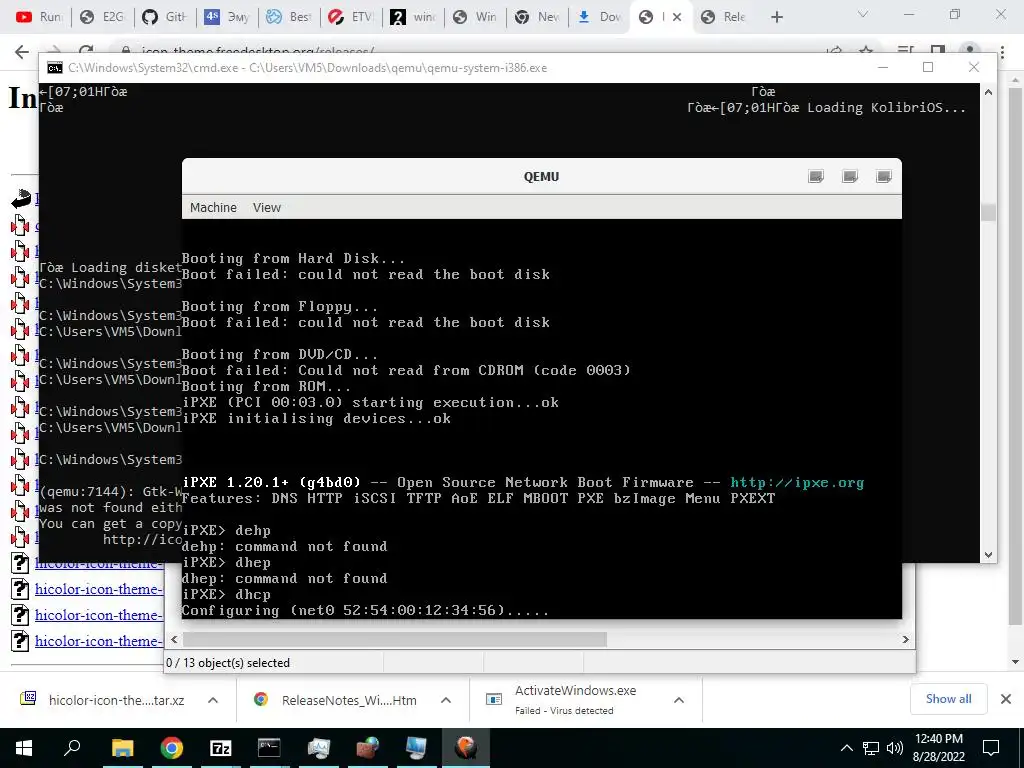This screenshot has height=768, width=1024.
Task: Click the cmd.exe window title bar icon
Action: pyautogui.click(x=55, y=68)
